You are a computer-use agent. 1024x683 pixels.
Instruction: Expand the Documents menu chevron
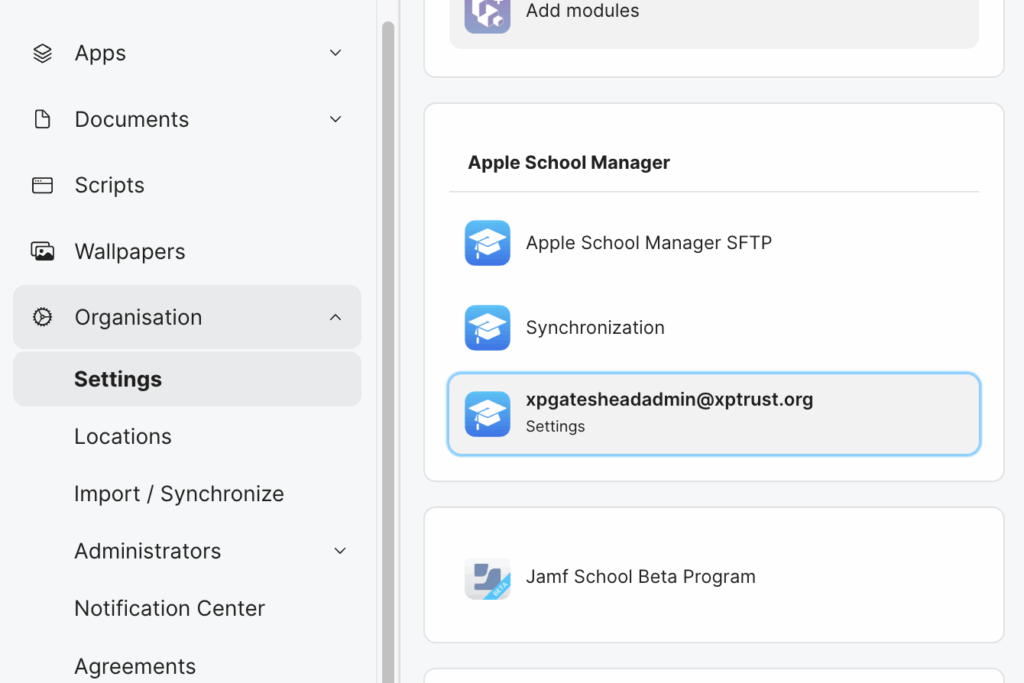pos(336,119)
